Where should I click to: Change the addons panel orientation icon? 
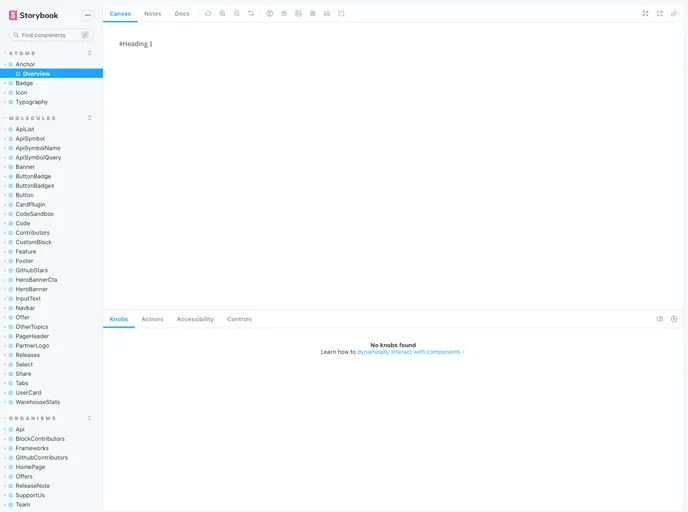[659, 319]
